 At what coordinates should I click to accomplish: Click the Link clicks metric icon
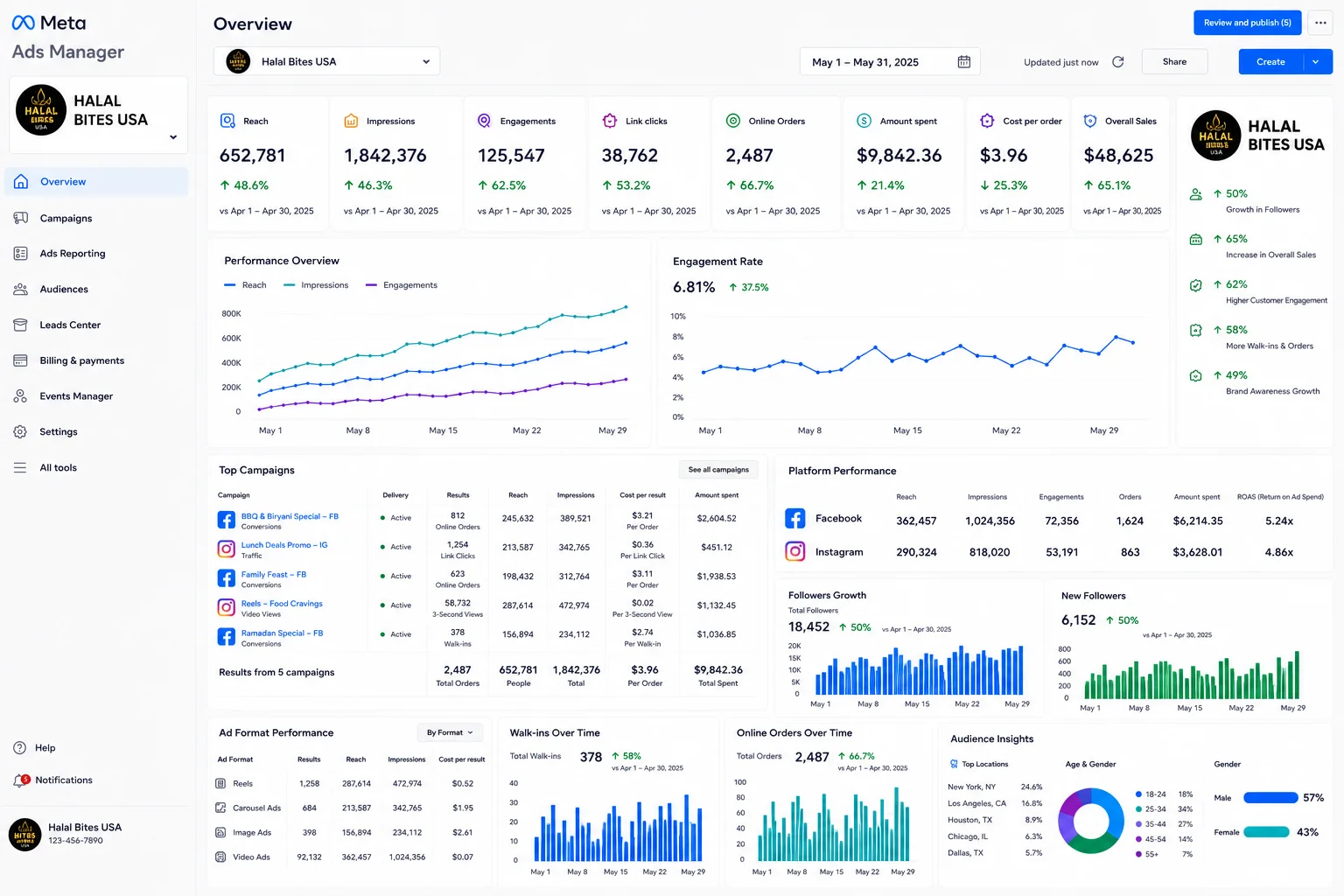(x=610, y=121)
